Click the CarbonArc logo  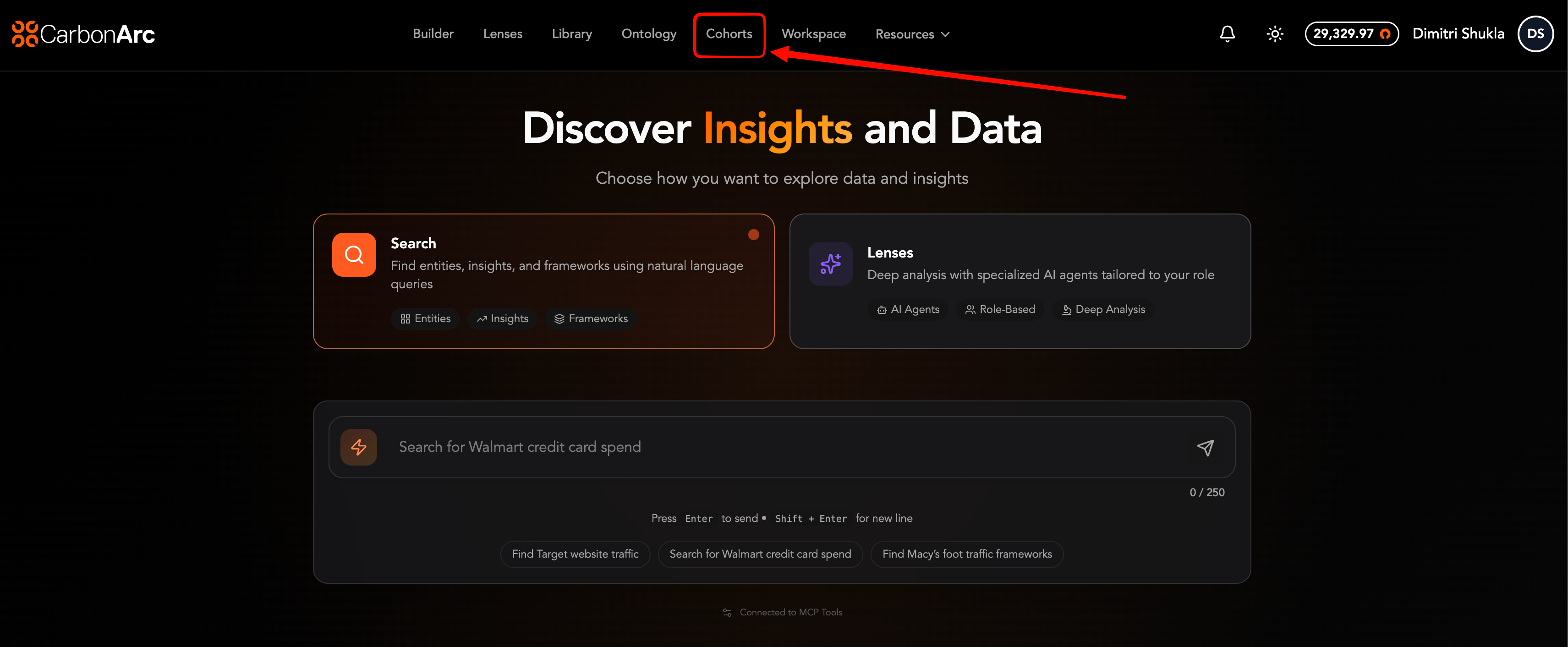click(83, 34)
